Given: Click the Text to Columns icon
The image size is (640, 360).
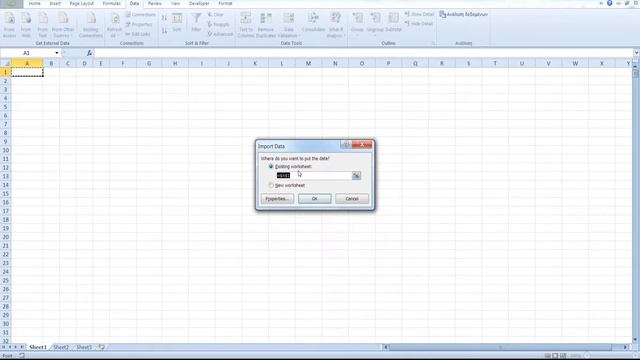Looking at the screenshot, I should click(246, 25).
